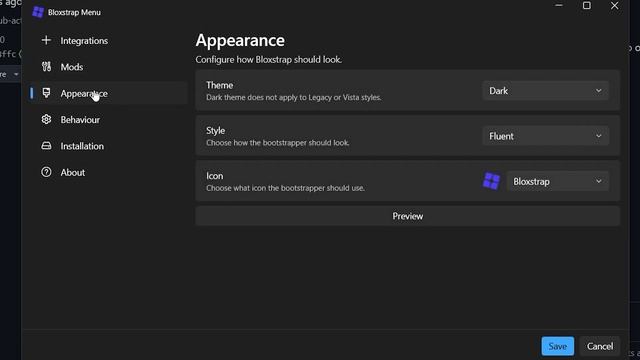Open the Style dropdown set to Fluent
The image size is (640, 360).
coord(546,136)
